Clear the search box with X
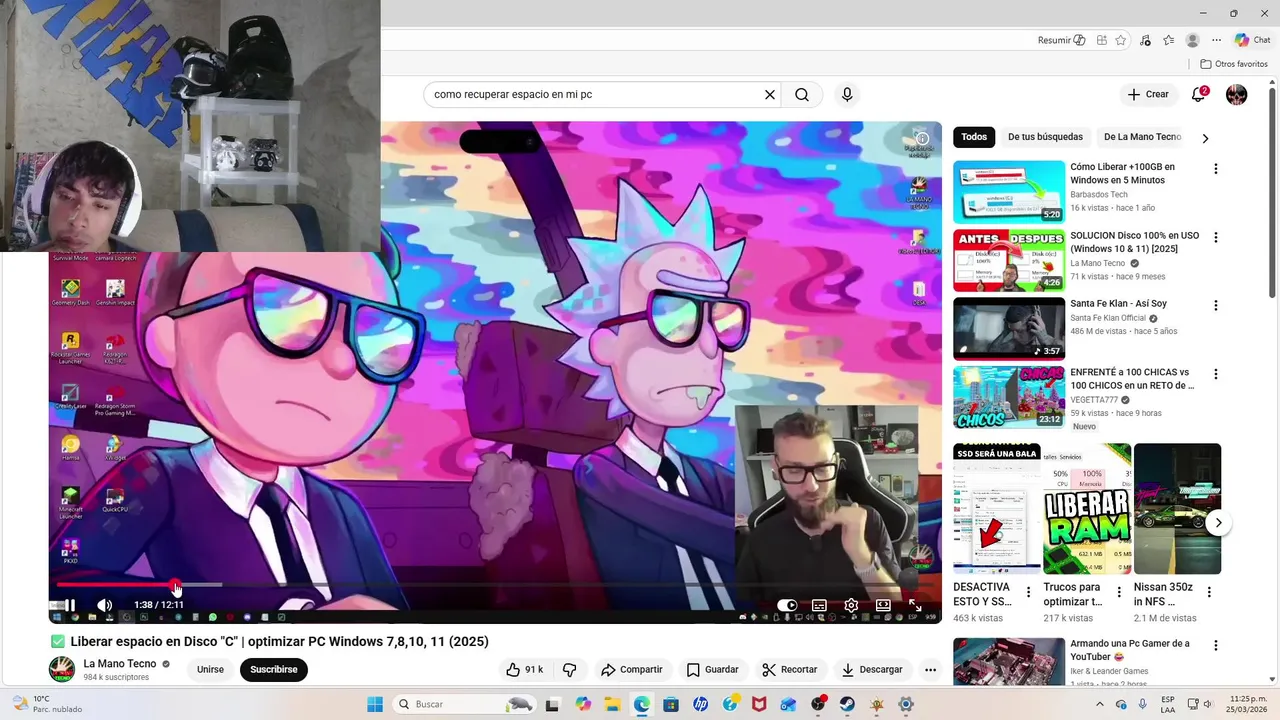This screenshot has height=720, width=1280. 770,95
